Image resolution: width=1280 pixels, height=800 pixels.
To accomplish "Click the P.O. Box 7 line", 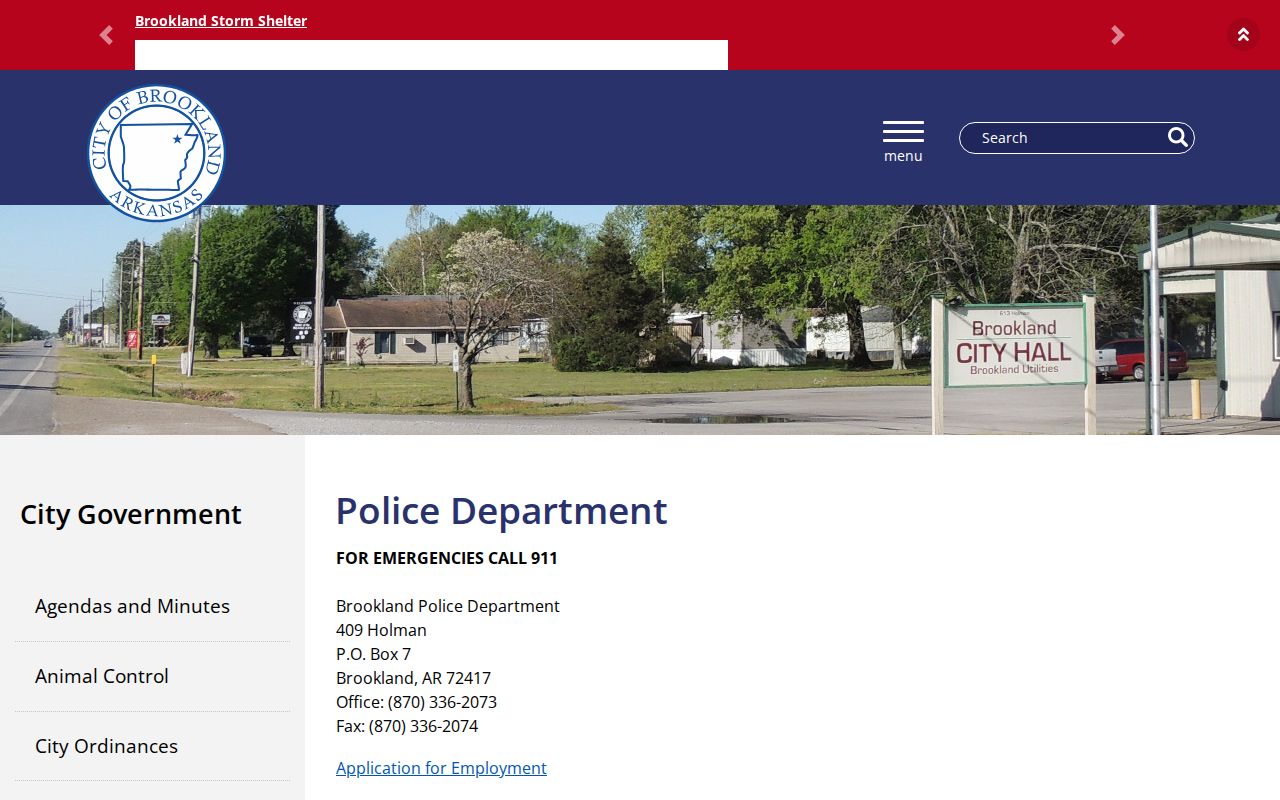I will click(x=373, y=654).
